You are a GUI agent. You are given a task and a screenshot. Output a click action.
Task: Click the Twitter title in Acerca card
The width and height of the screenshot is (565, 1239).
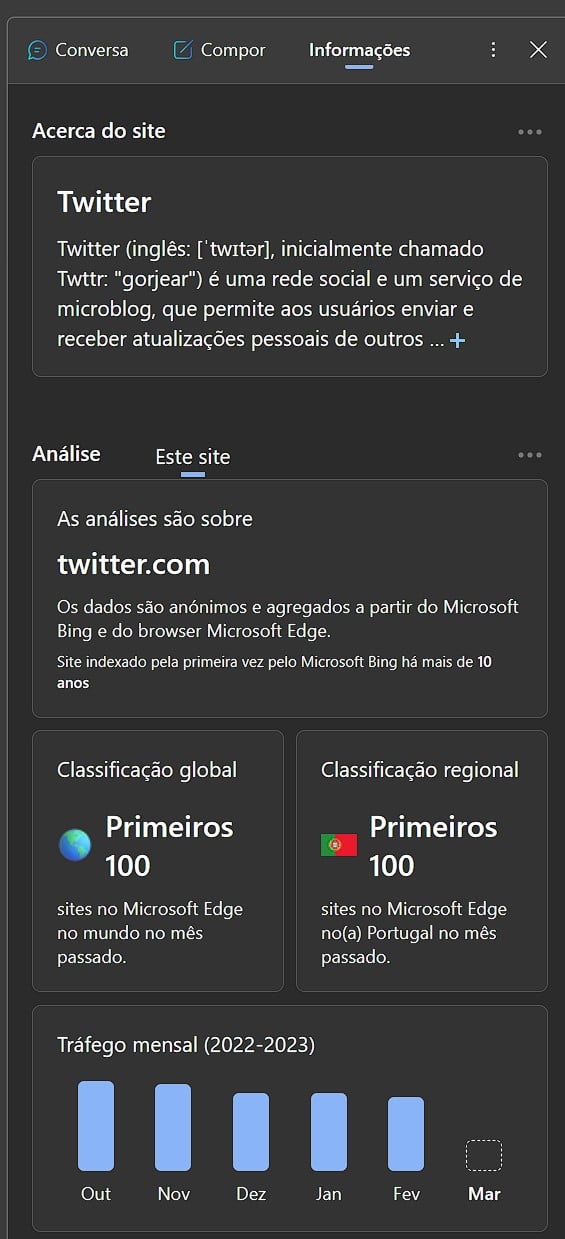coord(104,202)
